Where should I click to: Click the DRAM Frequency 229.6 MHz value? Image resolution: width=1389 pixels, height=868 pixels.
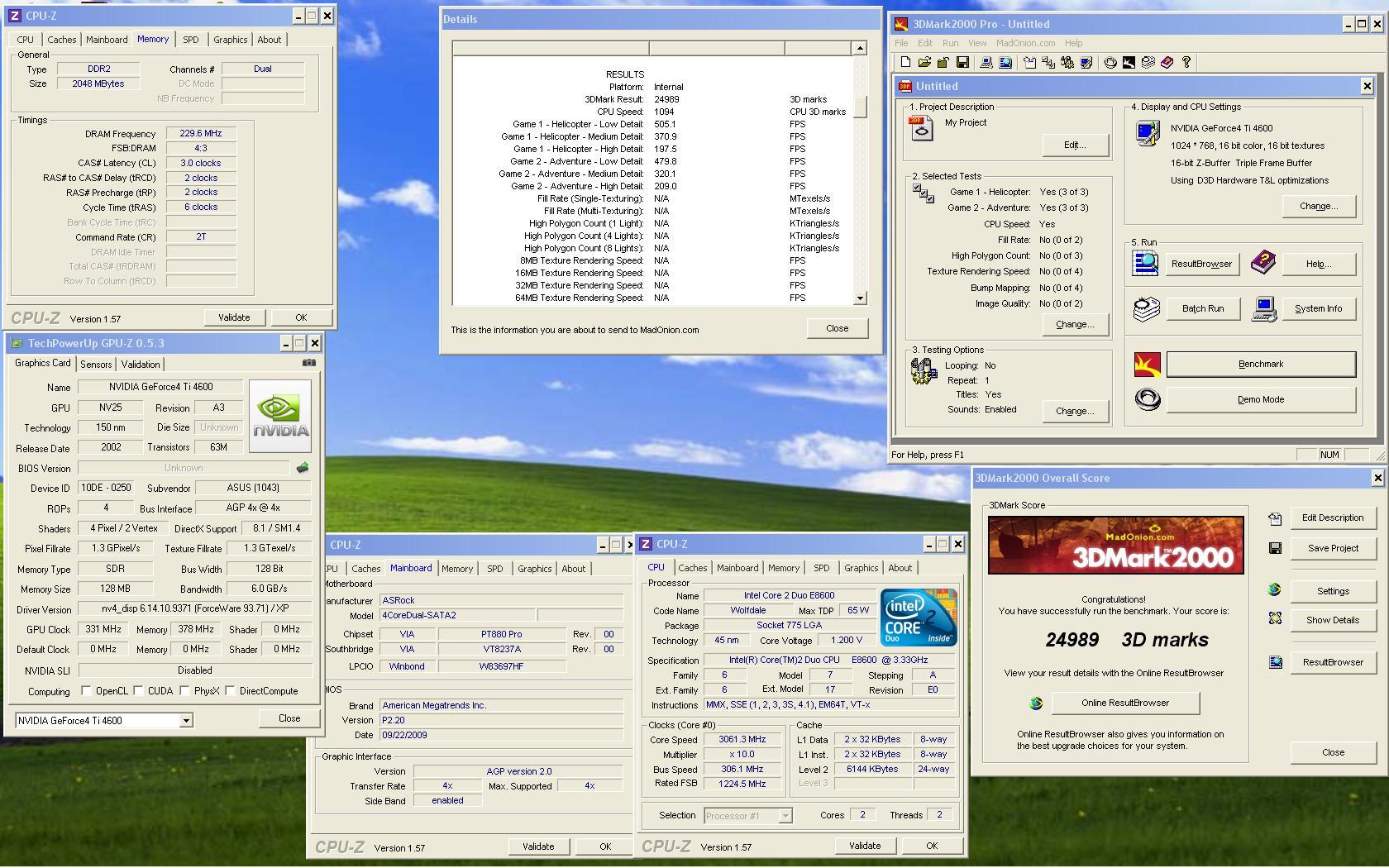pos(201,133)
